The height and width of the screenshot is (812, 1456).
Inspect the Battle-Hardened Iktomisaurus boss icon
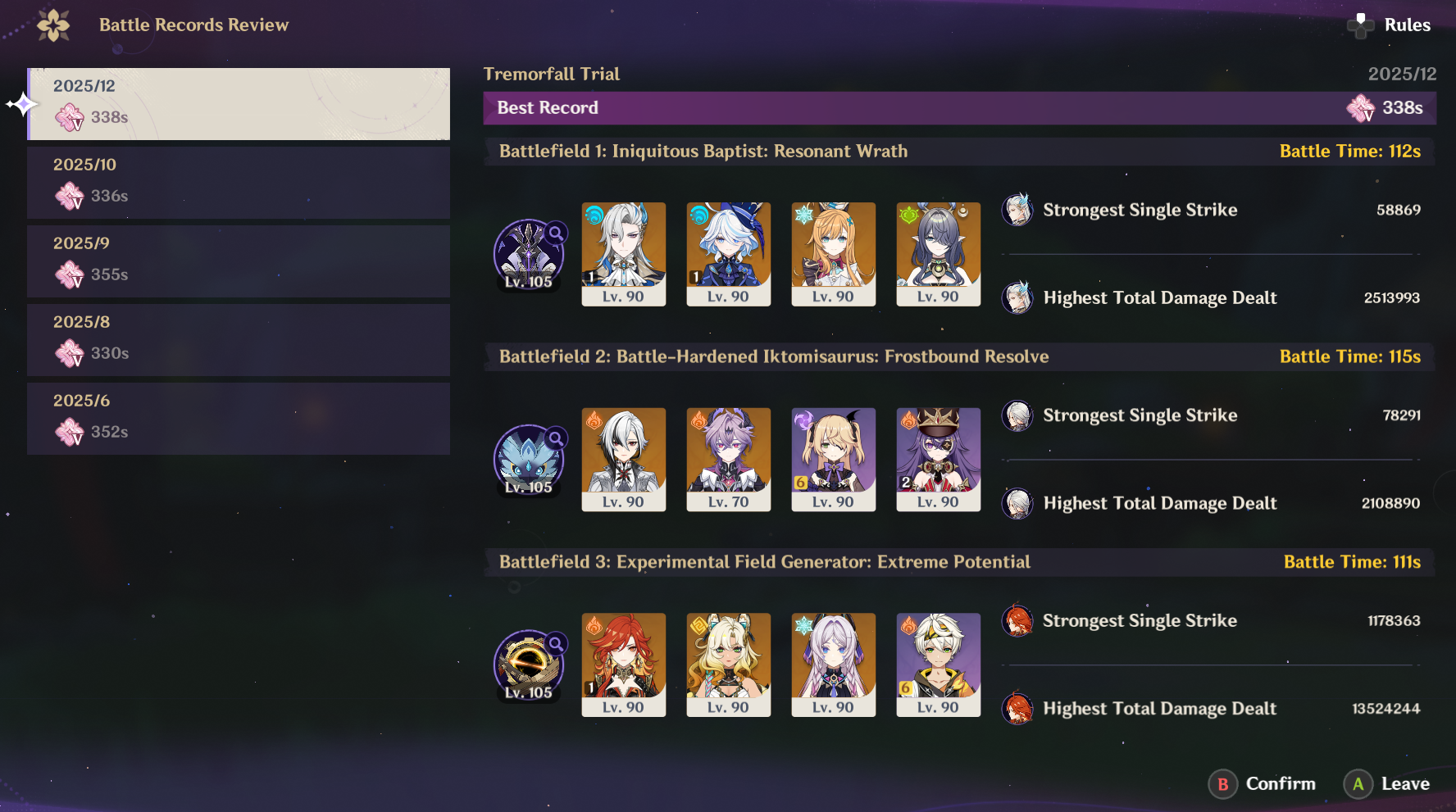click(529, 460)
